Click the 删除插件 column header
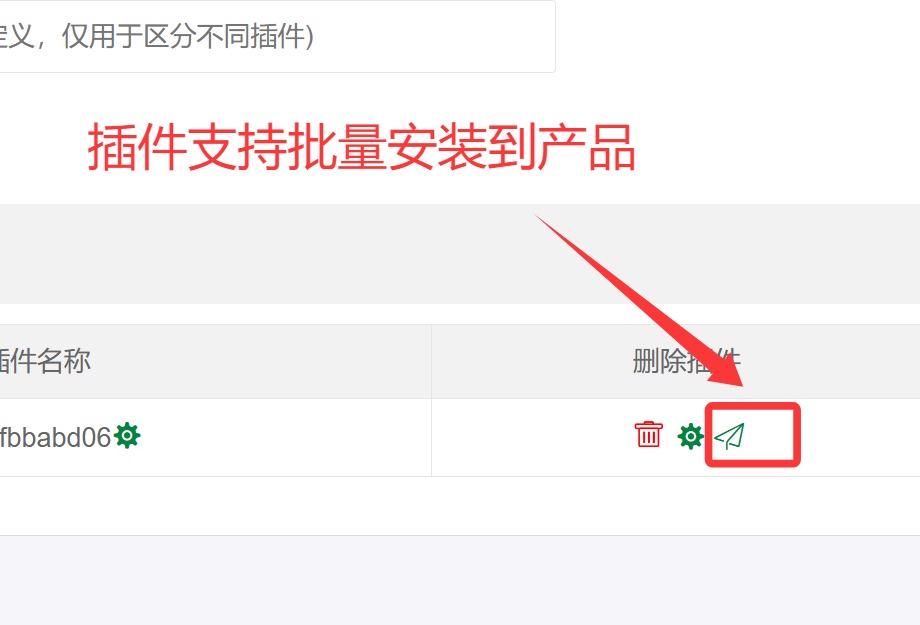Screen dimensions: 920x625 686,361
